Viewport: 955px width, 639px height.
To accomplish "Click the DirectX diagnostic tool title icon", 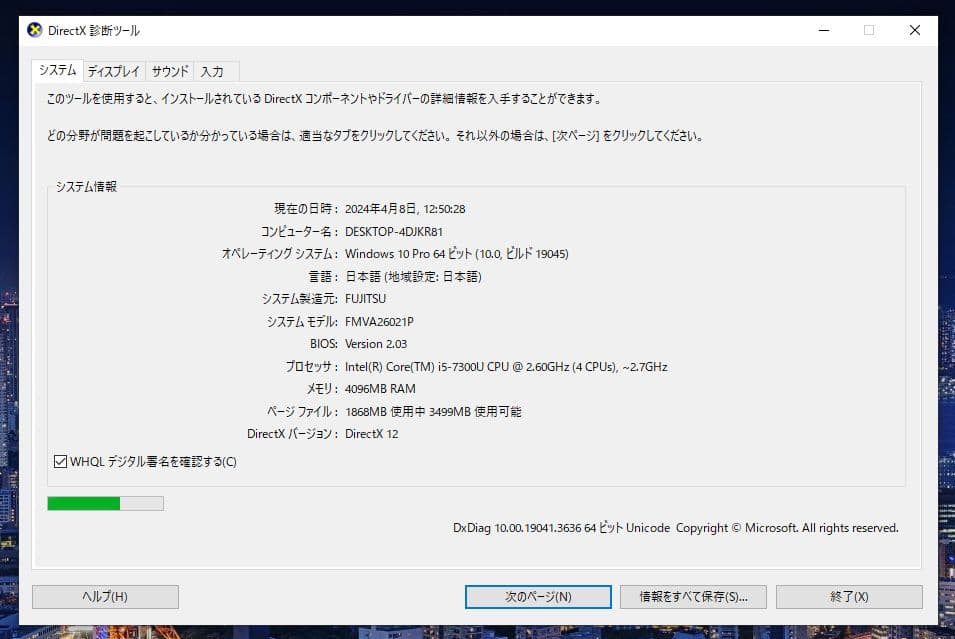I will (35, 30).
